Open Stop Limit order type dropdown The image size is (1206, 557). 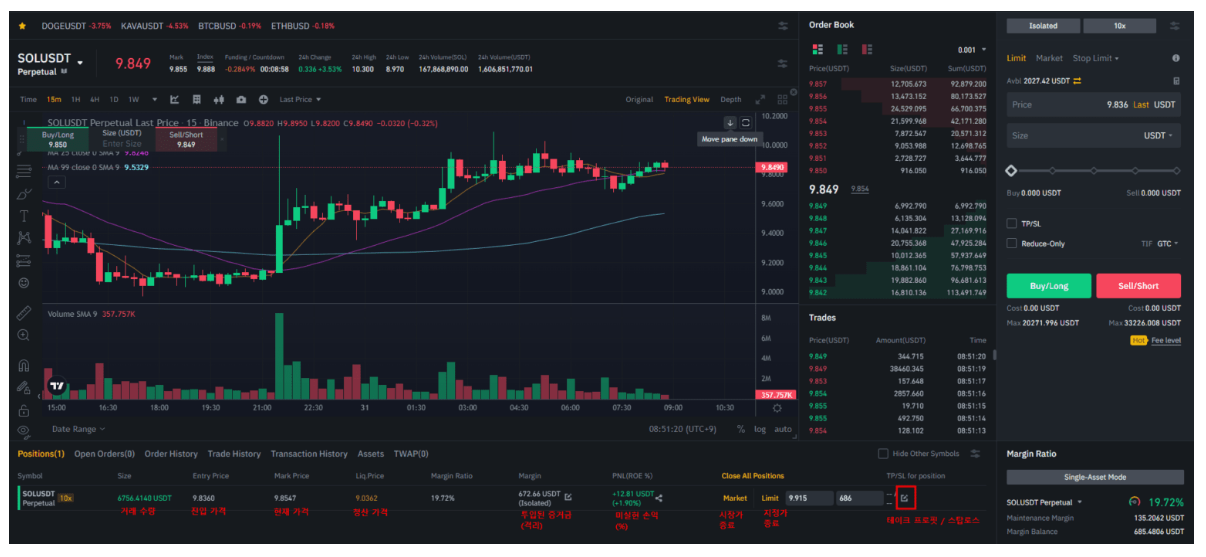coord(1096,58)
